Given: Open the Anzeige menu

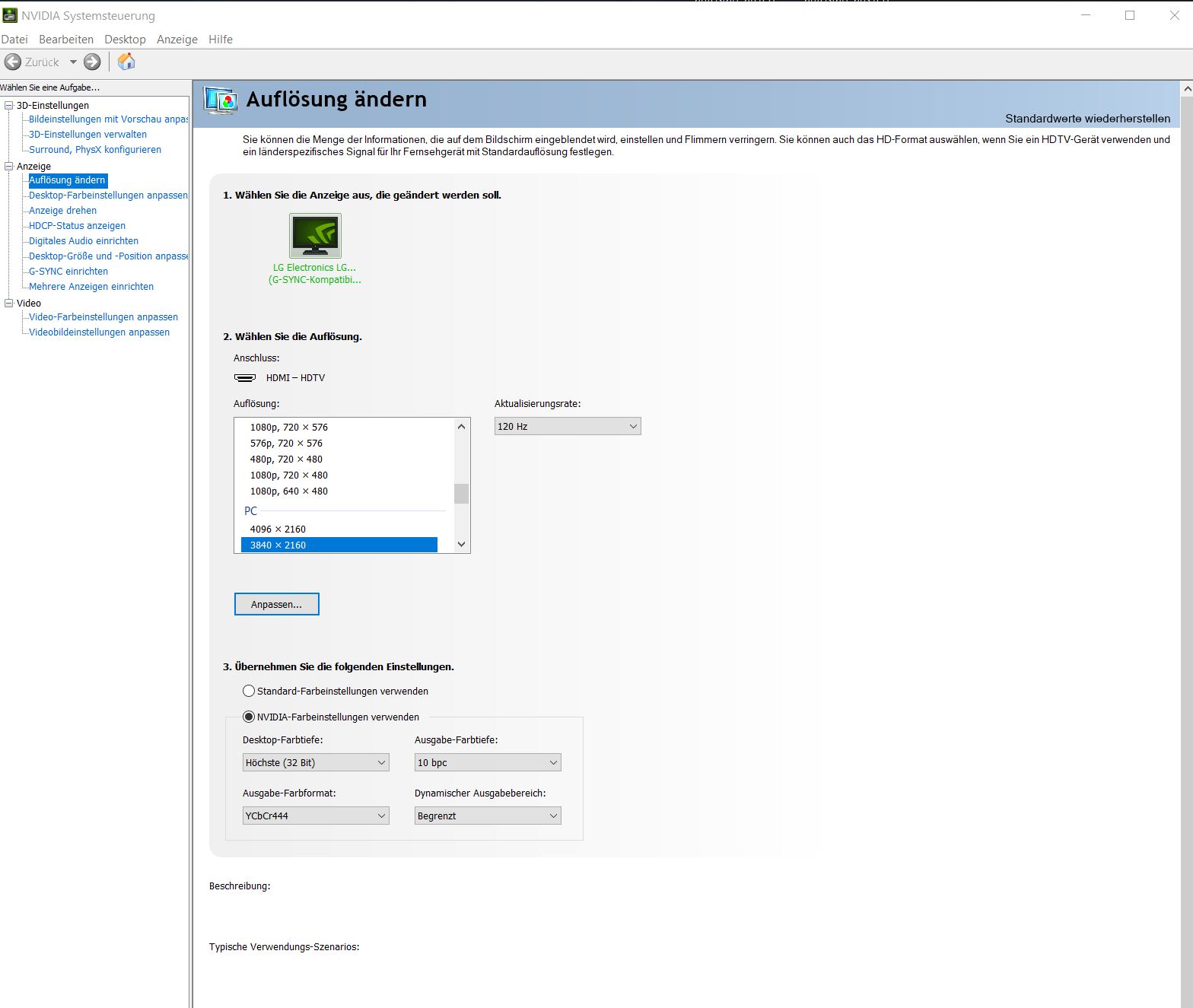Looking at the screenshot, I should (177, 40).
